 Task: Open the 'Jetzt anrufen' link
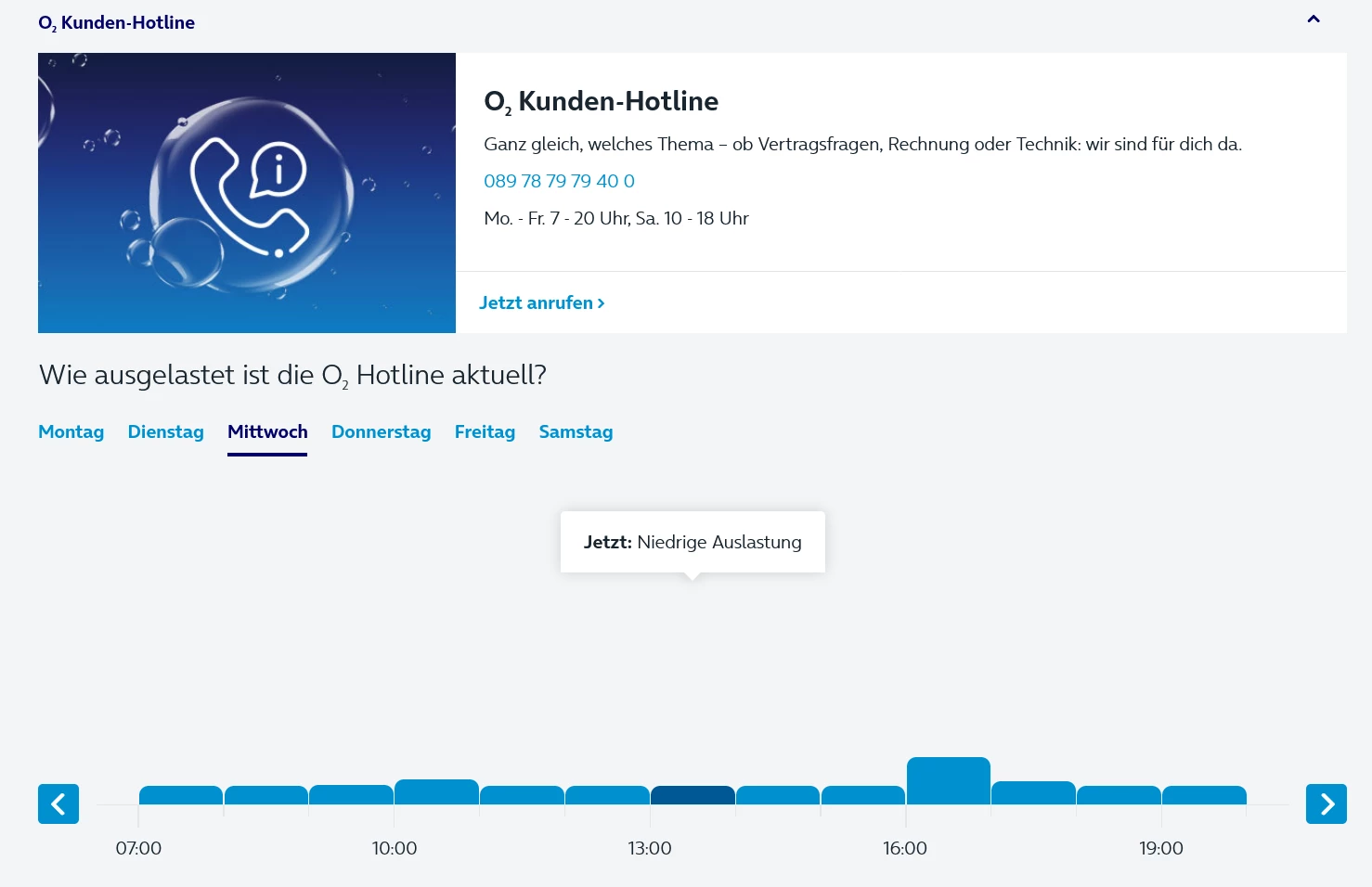click(x=542, y=302)
